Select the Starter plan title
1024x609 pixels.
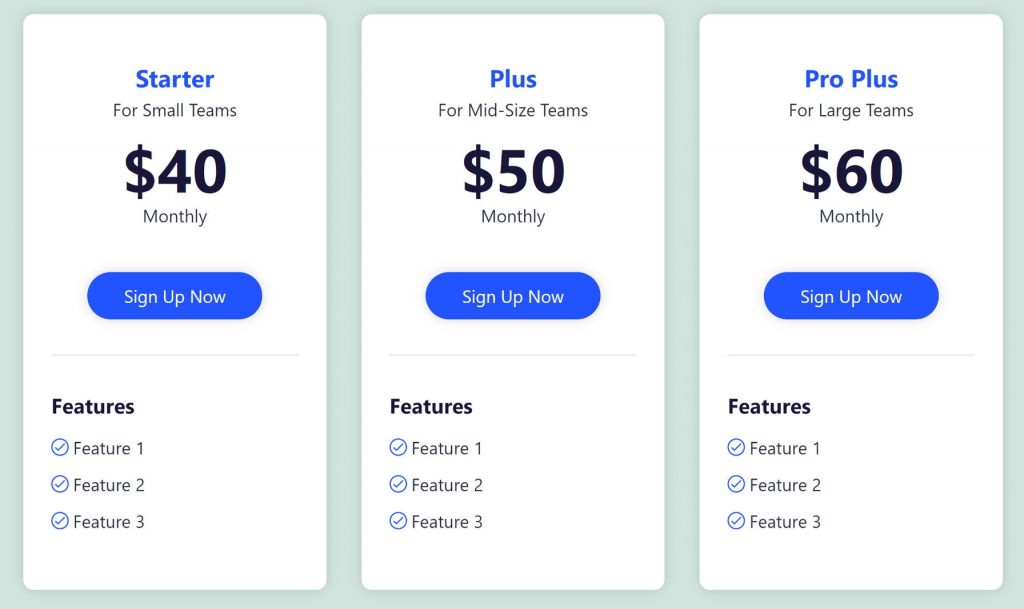(x=175, y=79)
